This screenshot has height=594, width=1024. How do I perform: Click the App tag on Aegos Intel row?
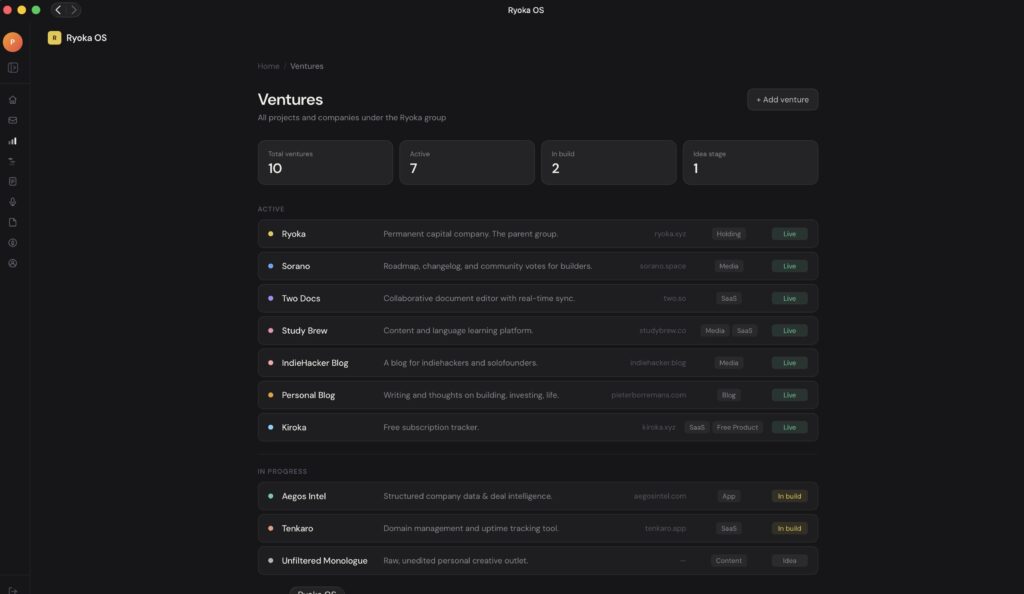click(x=728, y=496)
